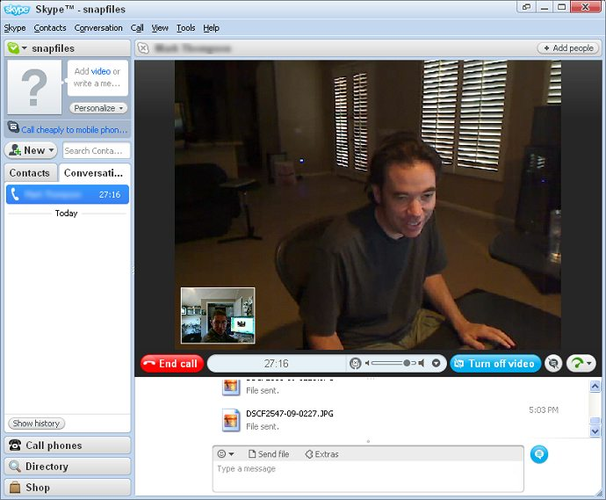The width and height of the screenshot is (606, 500).
Task: Click the add-contact person icon on New button
Action: [x=15, y=150]
